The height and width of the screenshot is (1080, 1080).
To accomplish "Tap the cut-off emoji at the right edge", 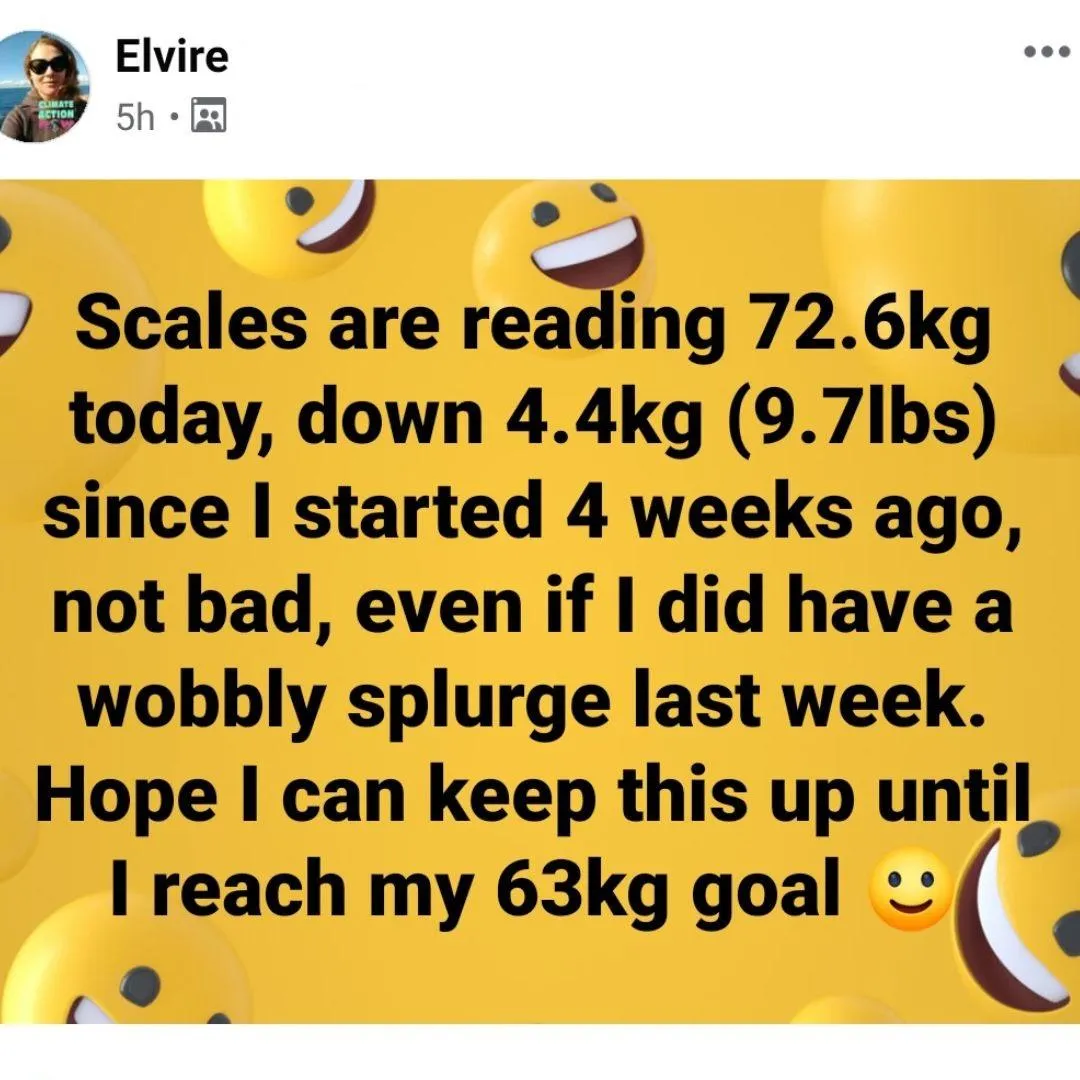I will click(x=1068, y=317).
